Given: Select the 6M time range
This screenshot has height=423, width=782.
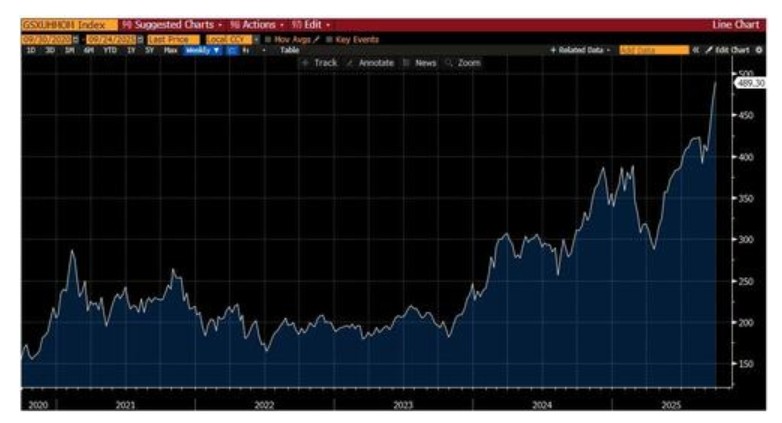Looking at the screenshot, I should click(x=89, y=50).
